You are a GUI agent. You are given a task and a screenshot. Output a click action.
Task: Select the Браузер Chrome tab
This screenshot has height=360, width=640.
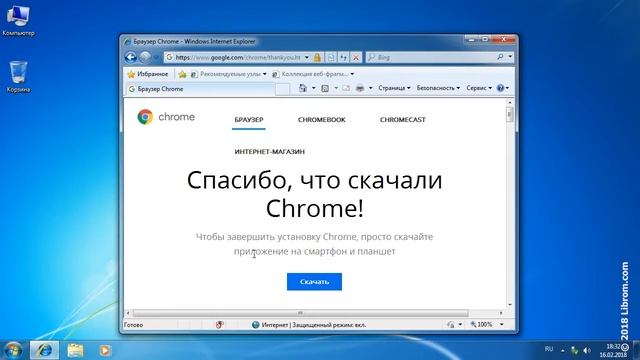click(200, 89)
